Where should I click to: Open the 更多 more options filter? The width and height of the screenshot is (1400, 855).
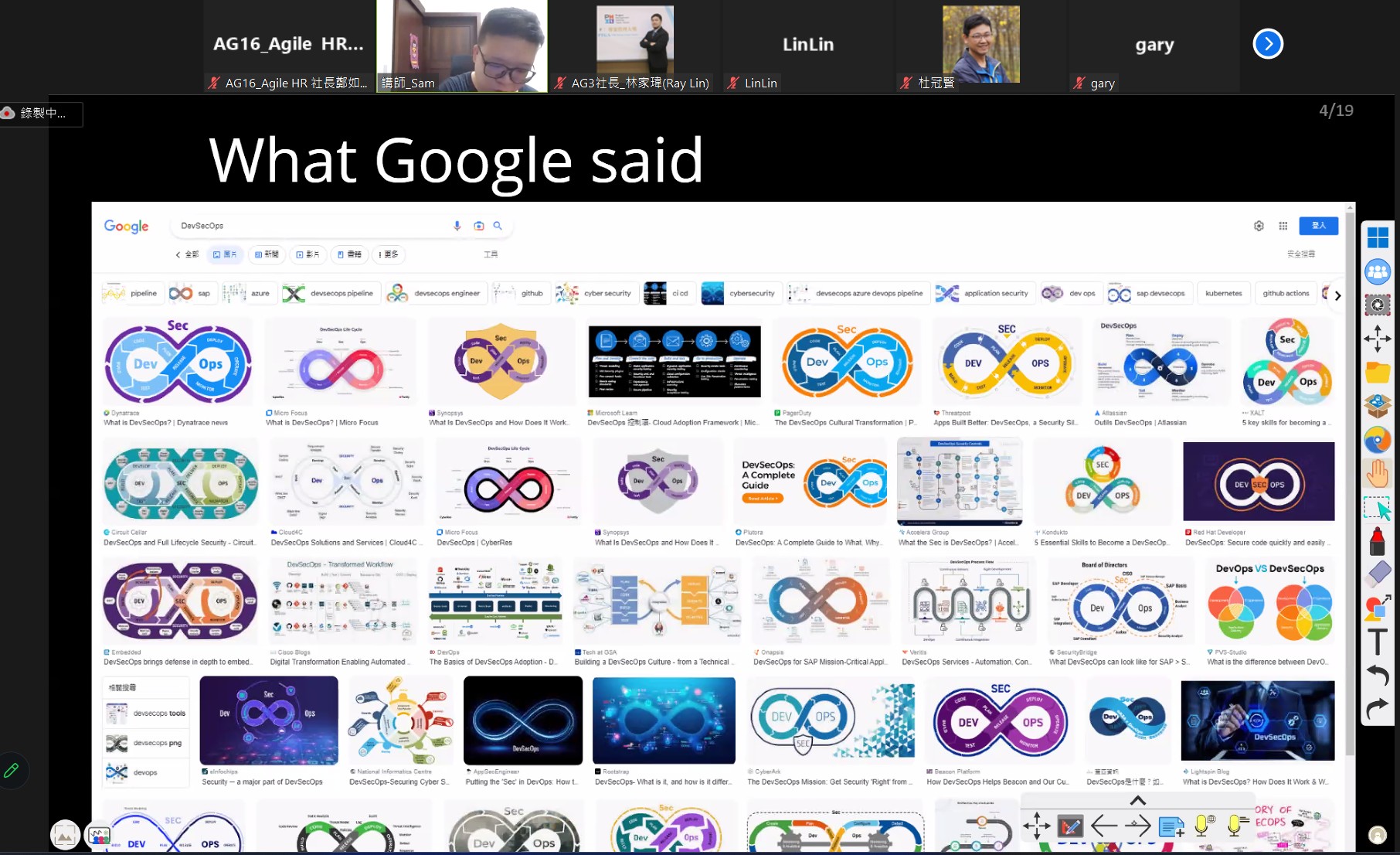pos(389,254)
